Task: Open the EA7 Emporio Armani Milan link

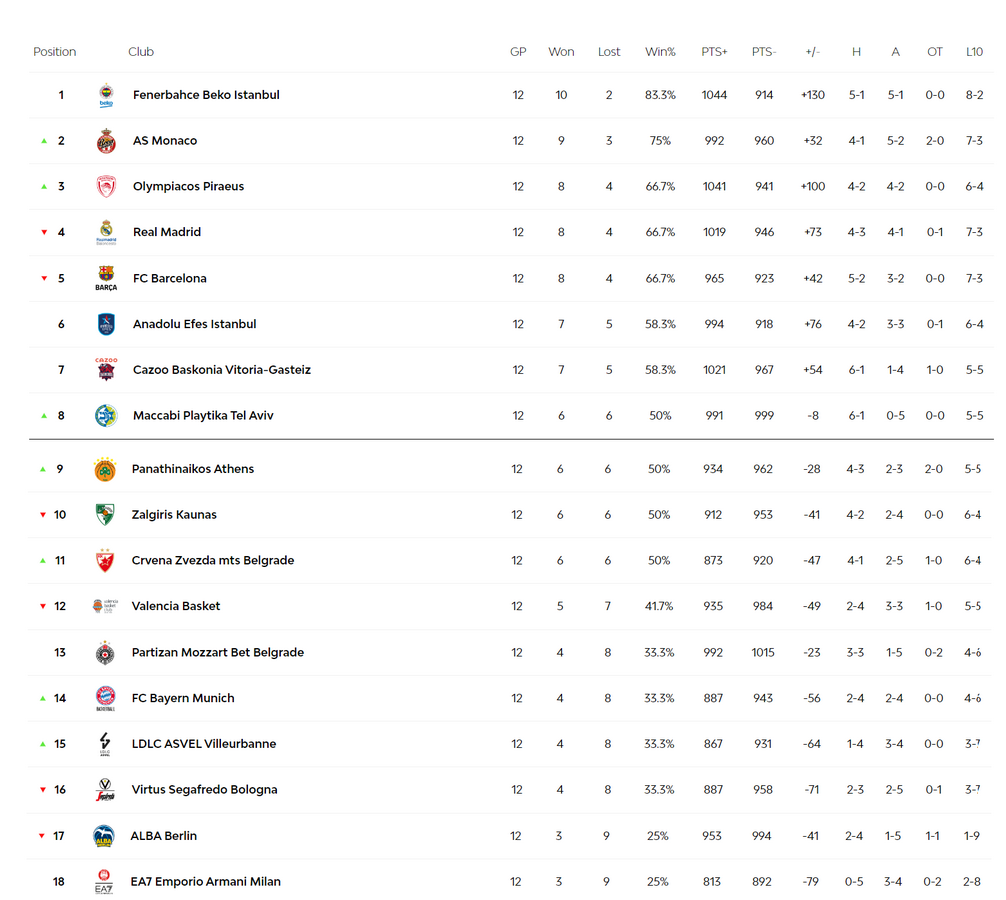Action: pos(205,881)
